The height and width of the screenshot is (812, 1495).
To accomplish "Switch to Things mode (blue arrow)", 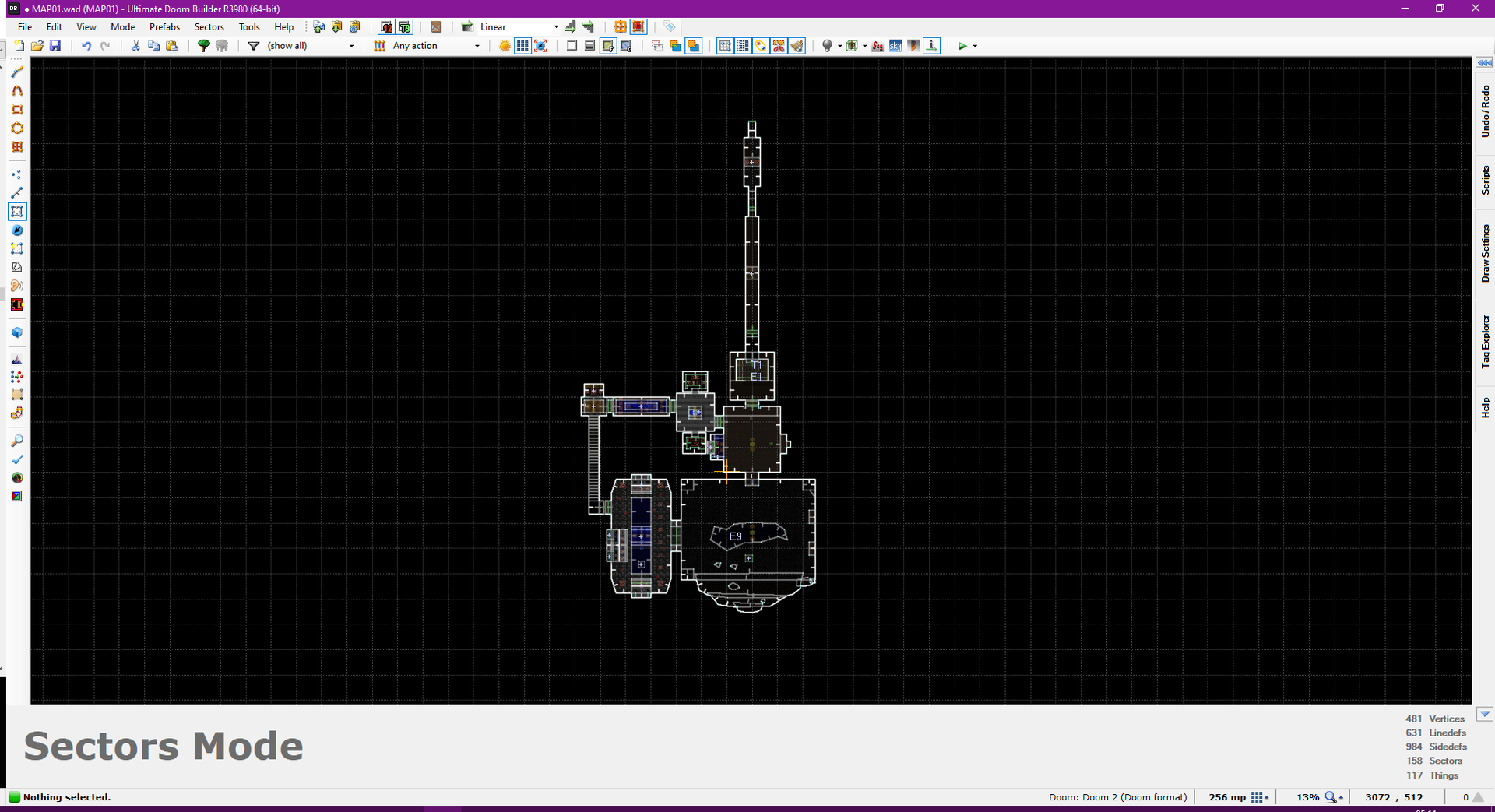I will point(17,230).
